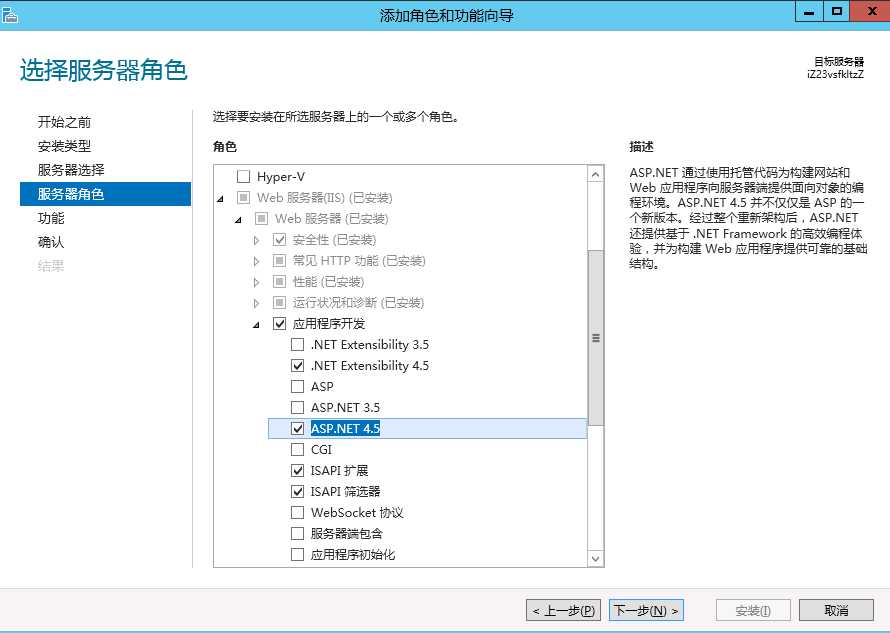Enable ASP.NET 3.5 checkbox

coord(297,408)
